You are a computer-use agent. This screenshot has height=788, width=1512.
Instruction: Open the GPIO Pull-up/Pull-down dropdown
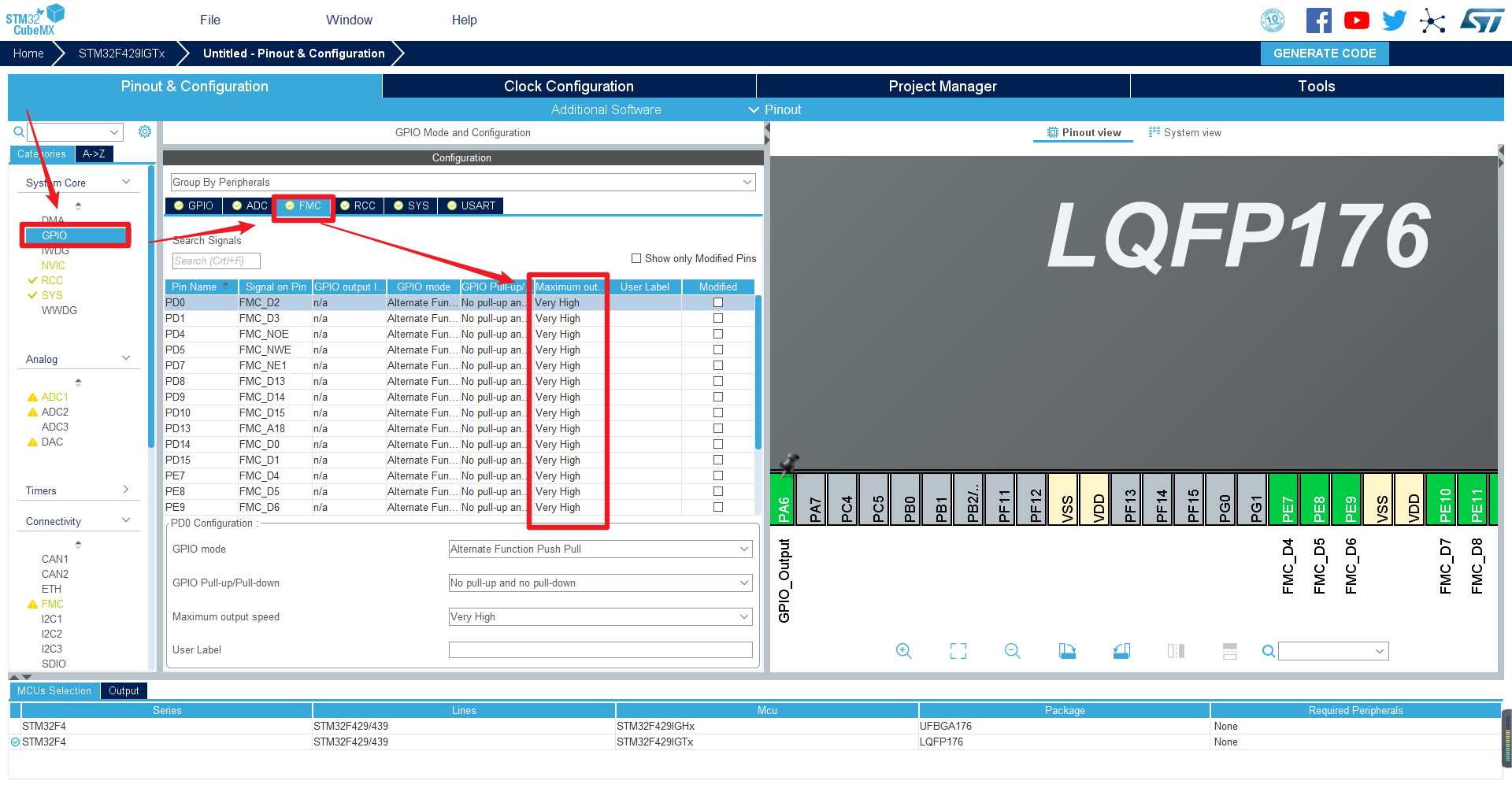pos(600,583)
